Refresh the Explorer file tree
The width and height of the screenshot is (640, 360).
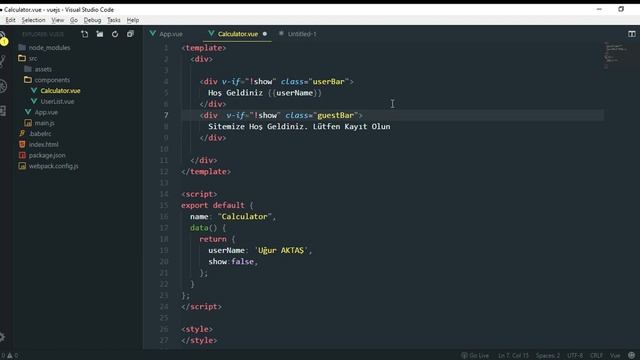[115, 34]
